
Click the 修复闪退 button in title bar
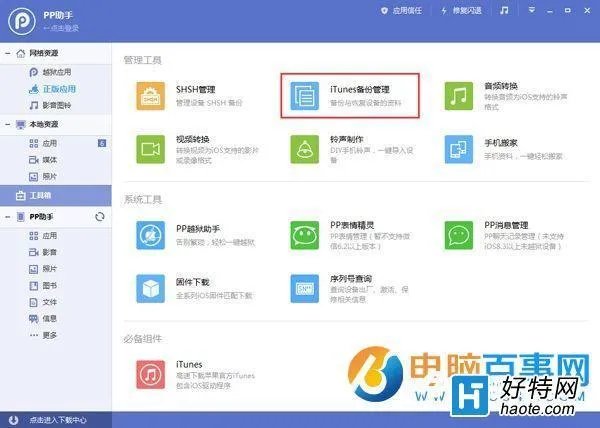[x=461, y=11]
